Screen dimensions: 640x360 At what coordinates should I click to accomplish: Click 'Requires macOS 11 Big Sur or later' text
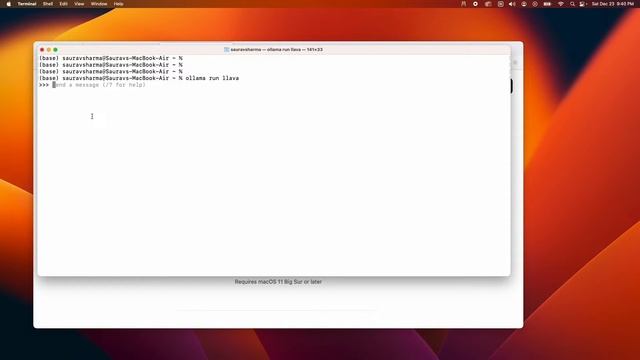(x=278, y=282)
